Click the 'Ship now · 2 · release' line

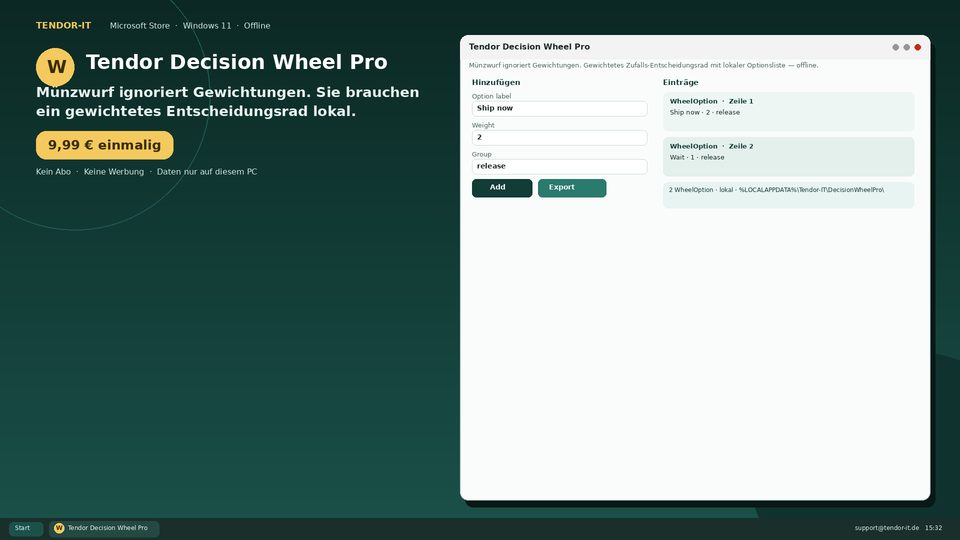click(705, 113)
